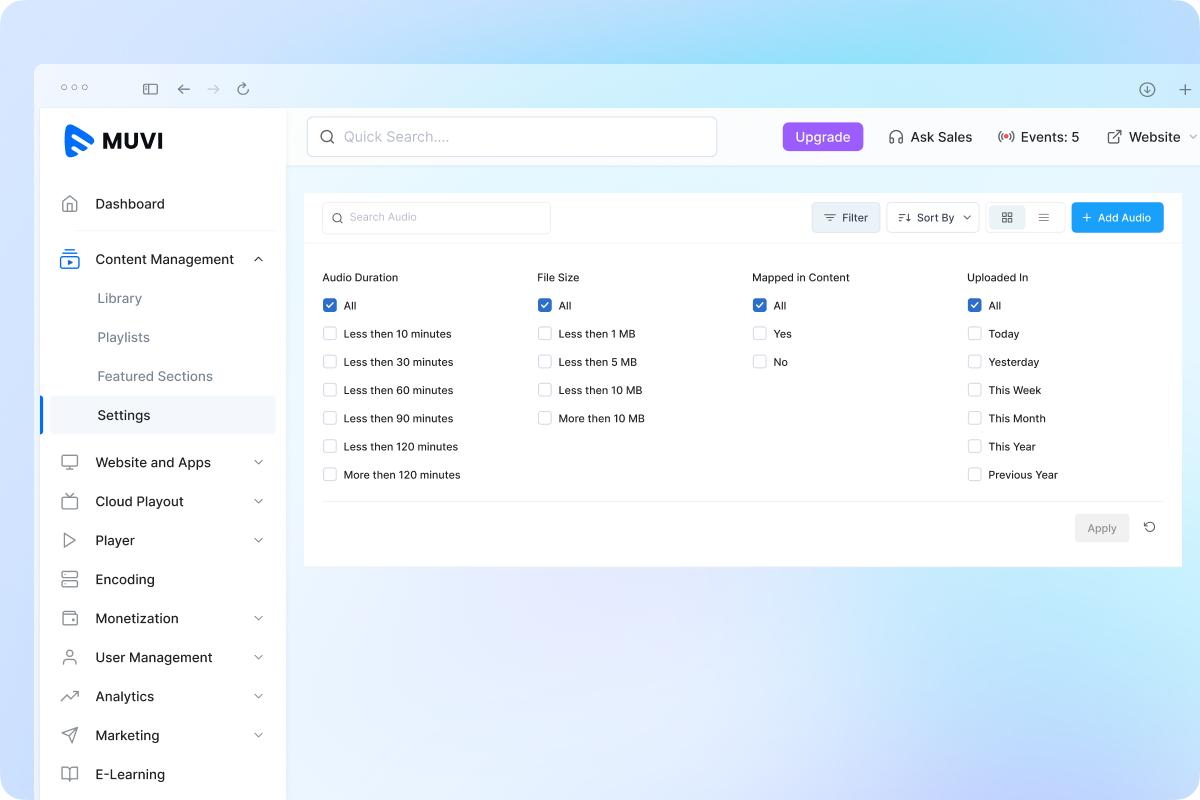
Task: Select Playlists in the sidebar
Action: pos(123,337)
